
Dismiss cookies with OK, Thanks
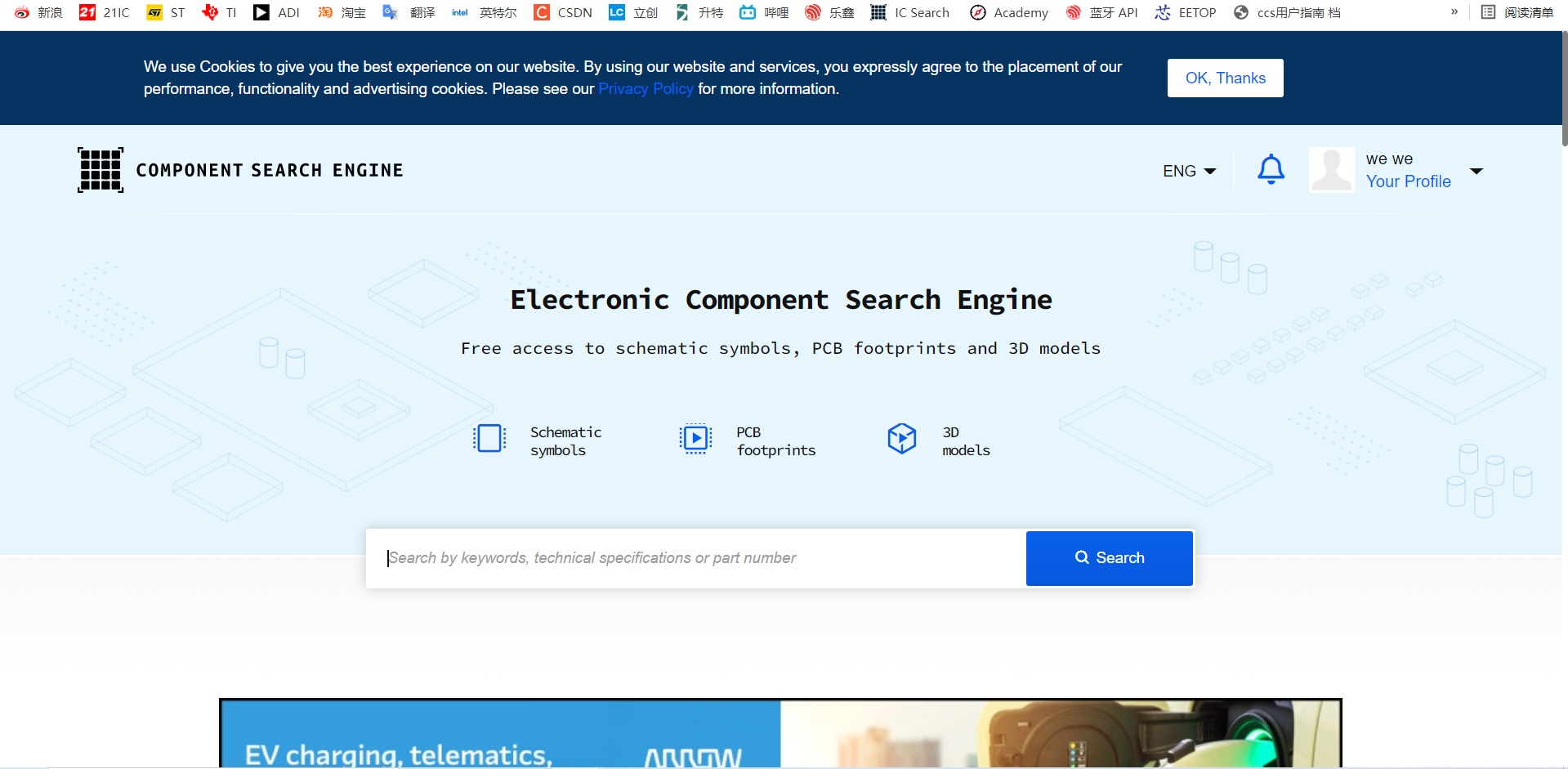pyautogui.click(x=1224, y=78)
